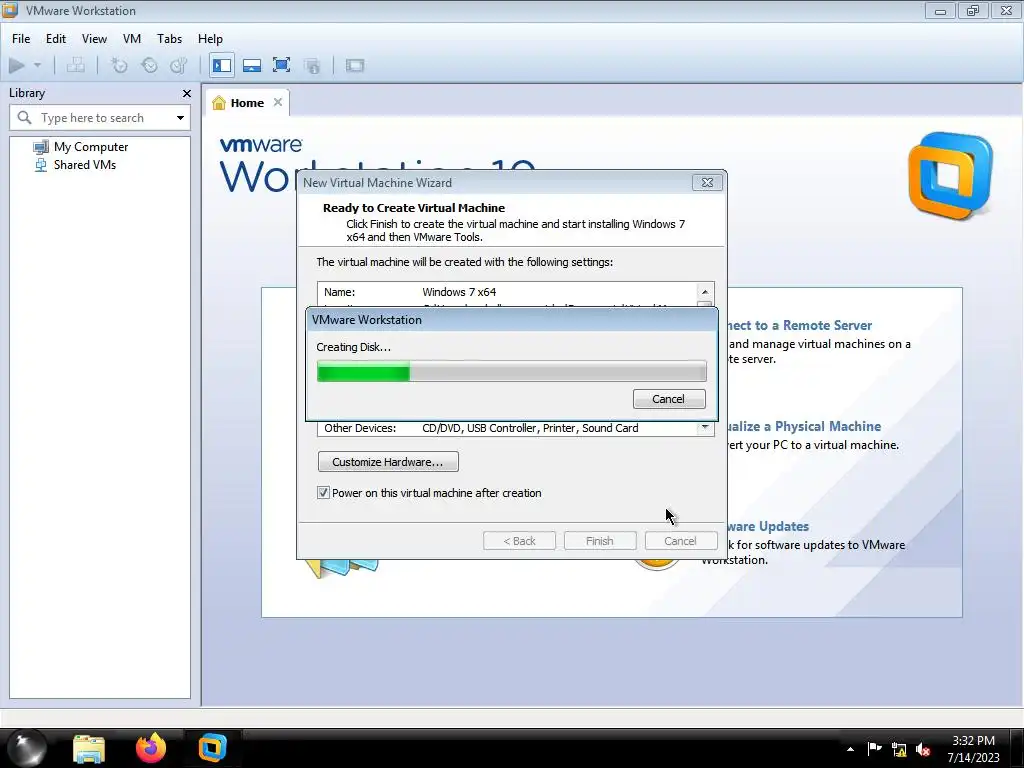Click the network tray icon
This screenshot has width=1024, height=768.
pos(899,750)
